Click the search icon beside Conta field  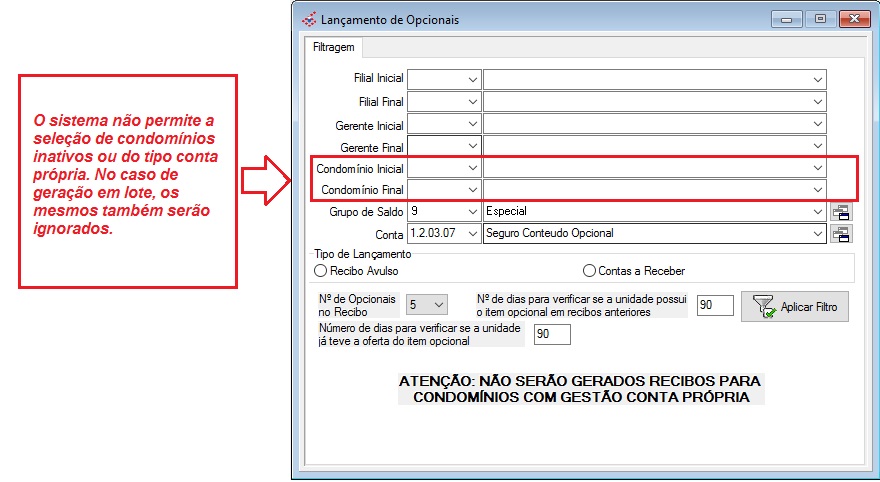click(x=840, y=234)
